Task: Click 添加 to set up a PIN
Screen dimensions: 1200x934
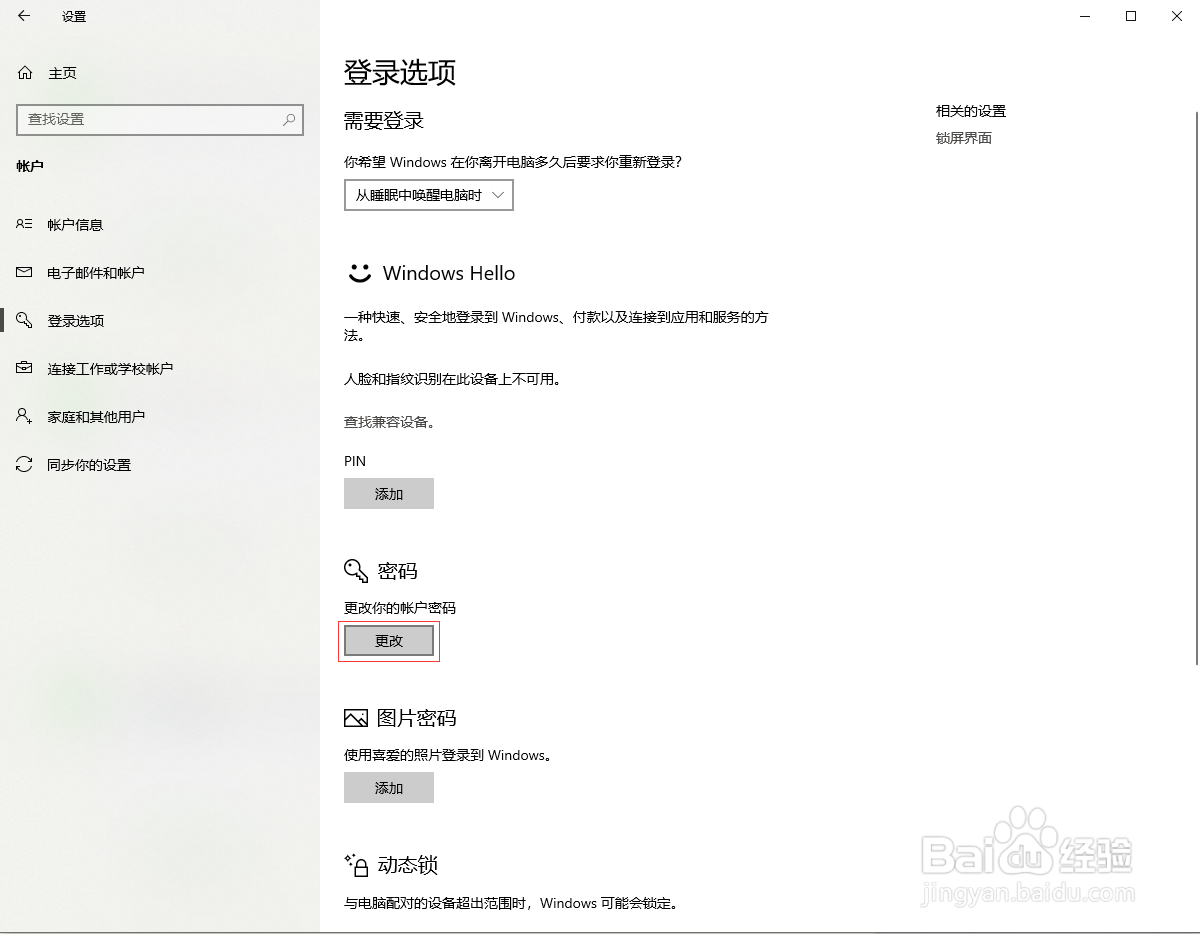Action: (x=389, y=493)
